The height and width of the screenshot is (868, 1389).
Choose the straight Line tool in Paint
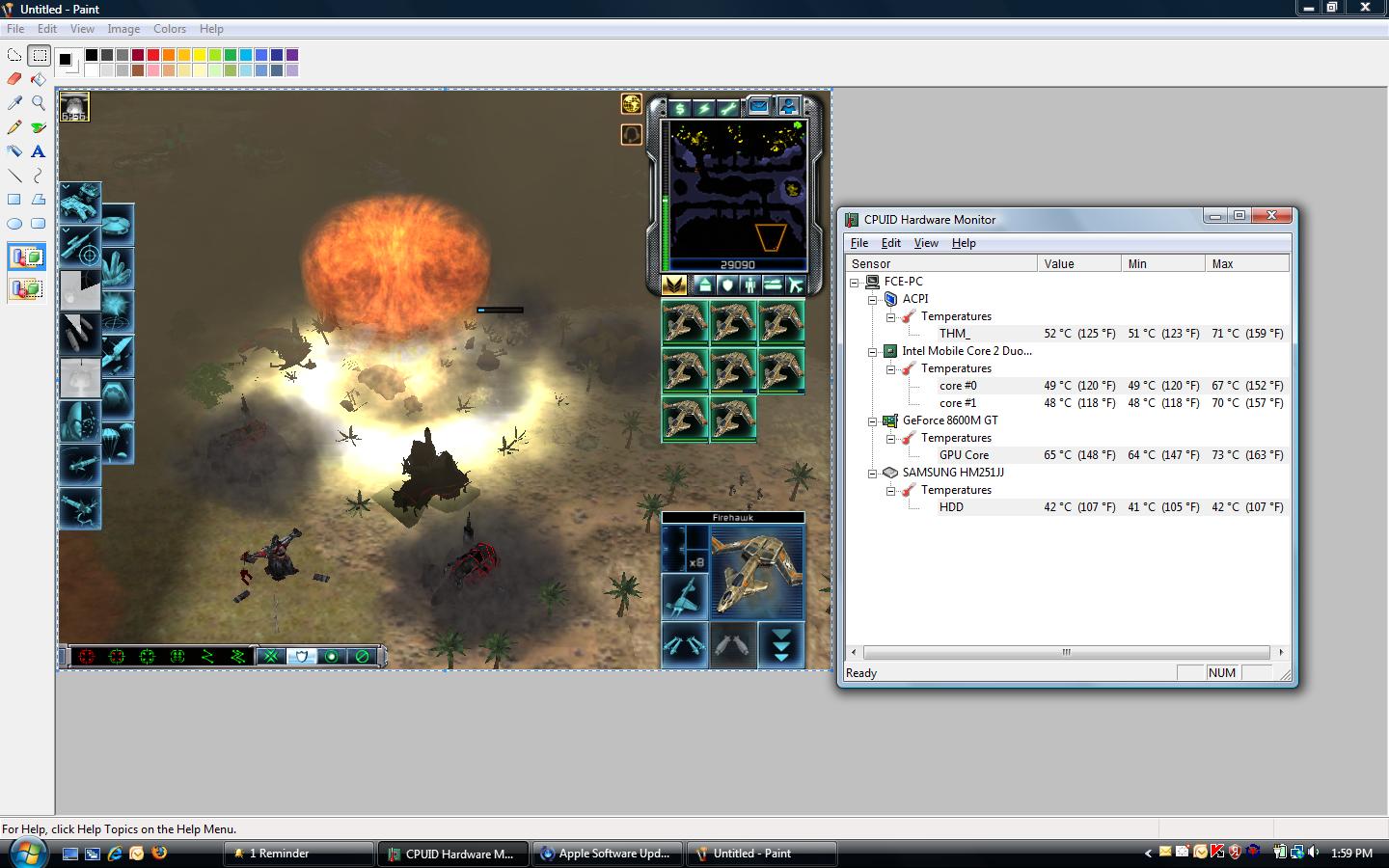14,176
